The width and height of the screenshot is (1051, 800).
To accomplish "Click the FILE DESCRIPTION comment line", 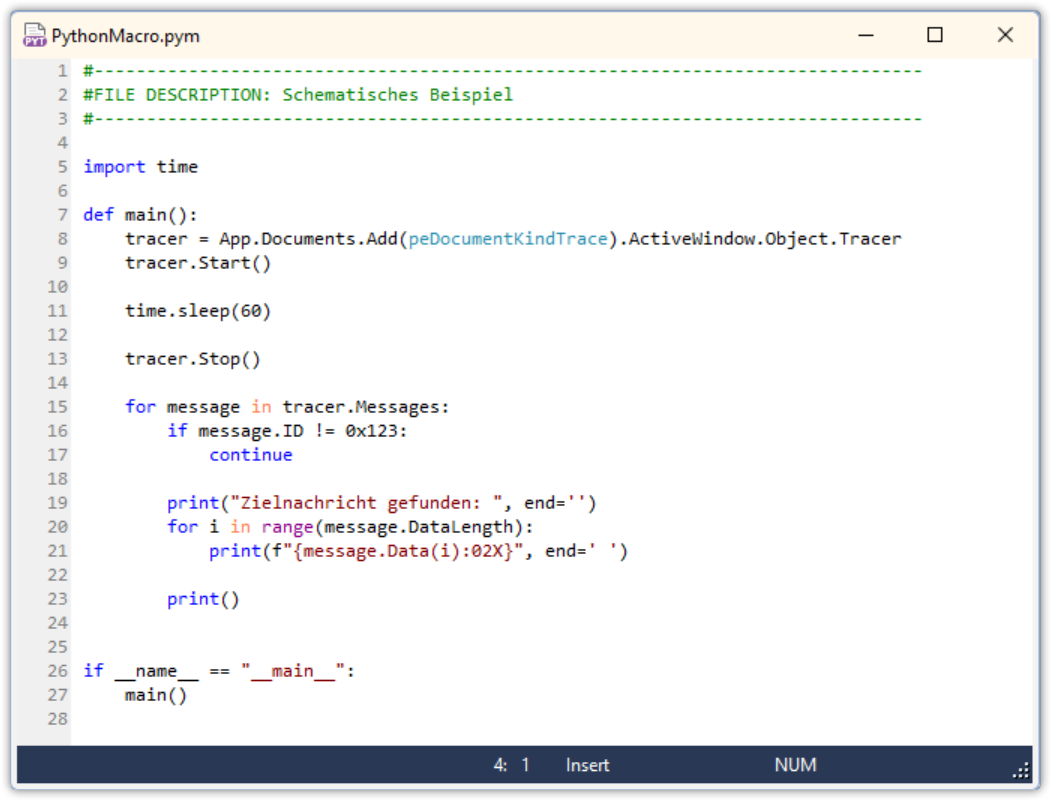I will coord(298,95).
